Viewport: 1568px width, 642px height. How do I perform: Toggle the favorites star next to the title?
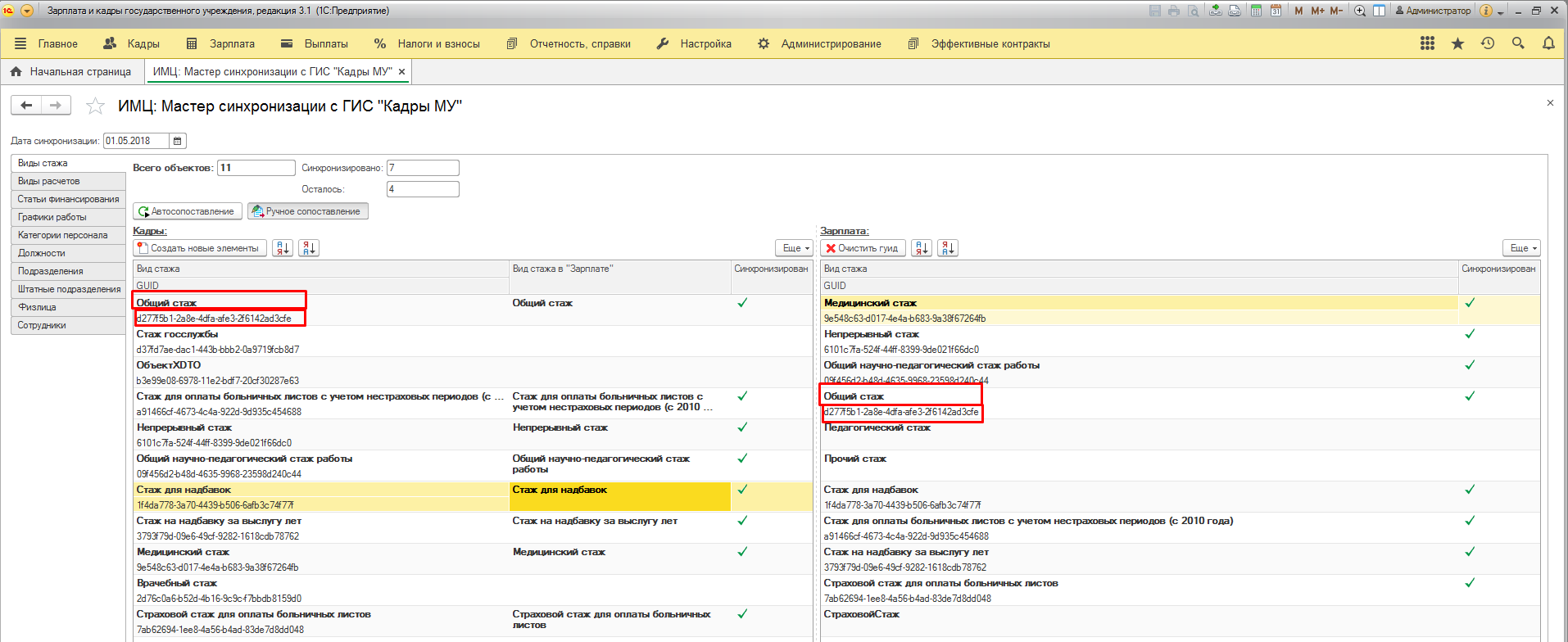tap(96, 106)
